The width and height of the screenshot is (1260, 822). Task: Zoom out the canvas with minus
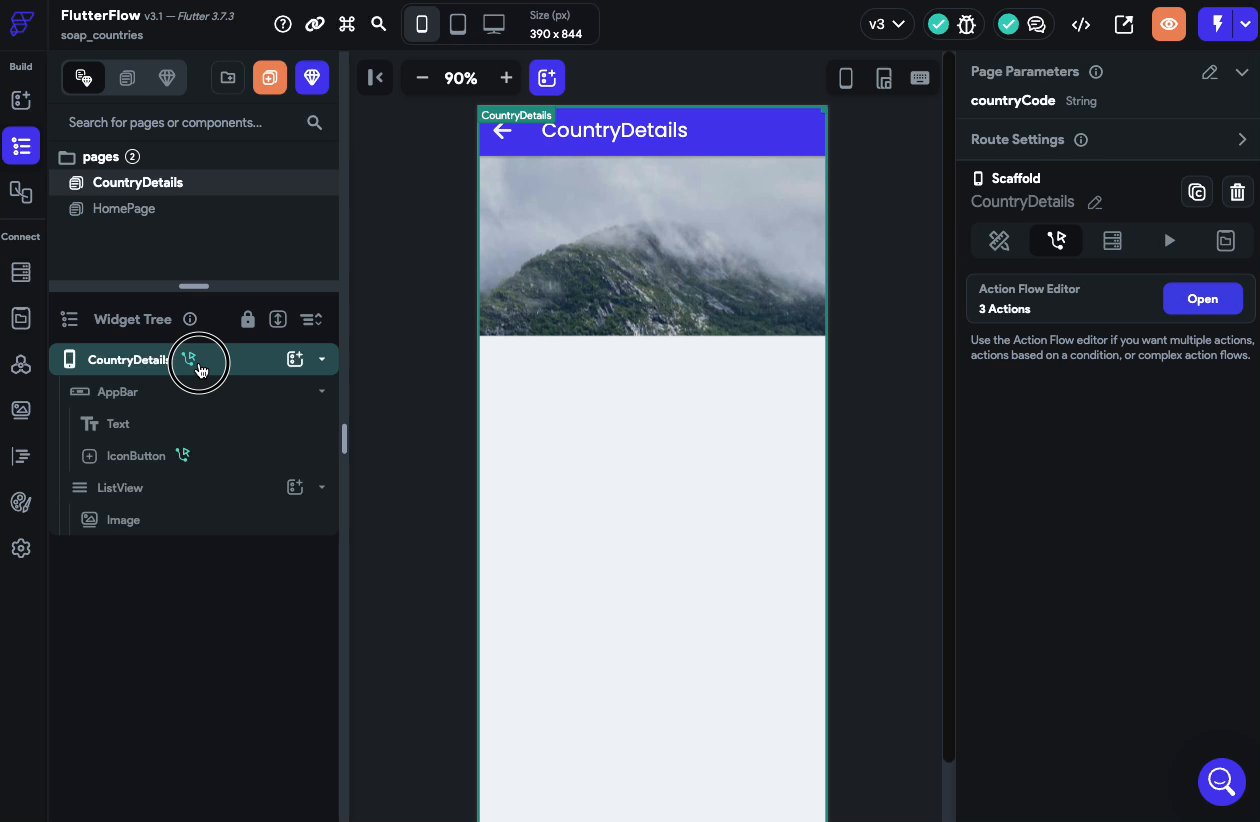click(x=422, y=78)
